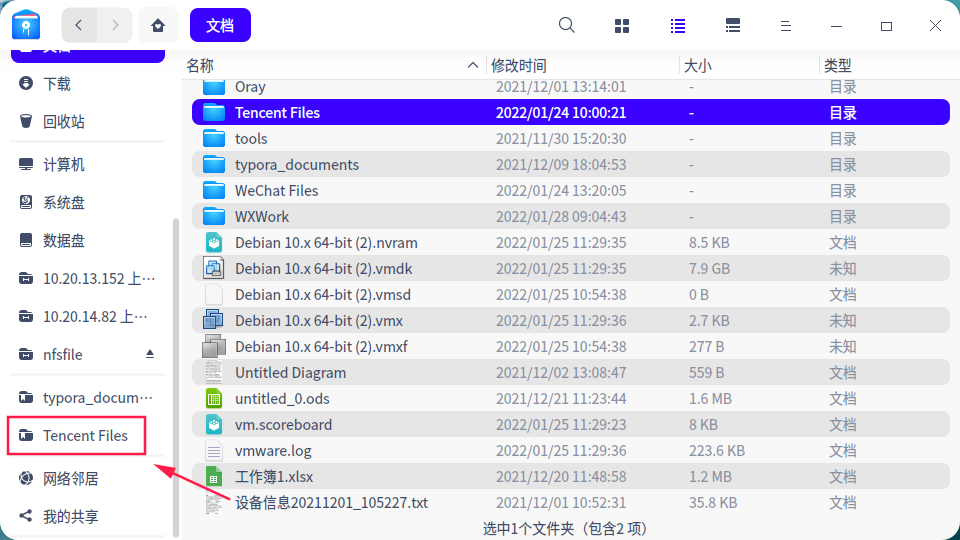Select the 工作簿1.xlsx file
The width and height of the screenshot is (960, 540).
571,477
